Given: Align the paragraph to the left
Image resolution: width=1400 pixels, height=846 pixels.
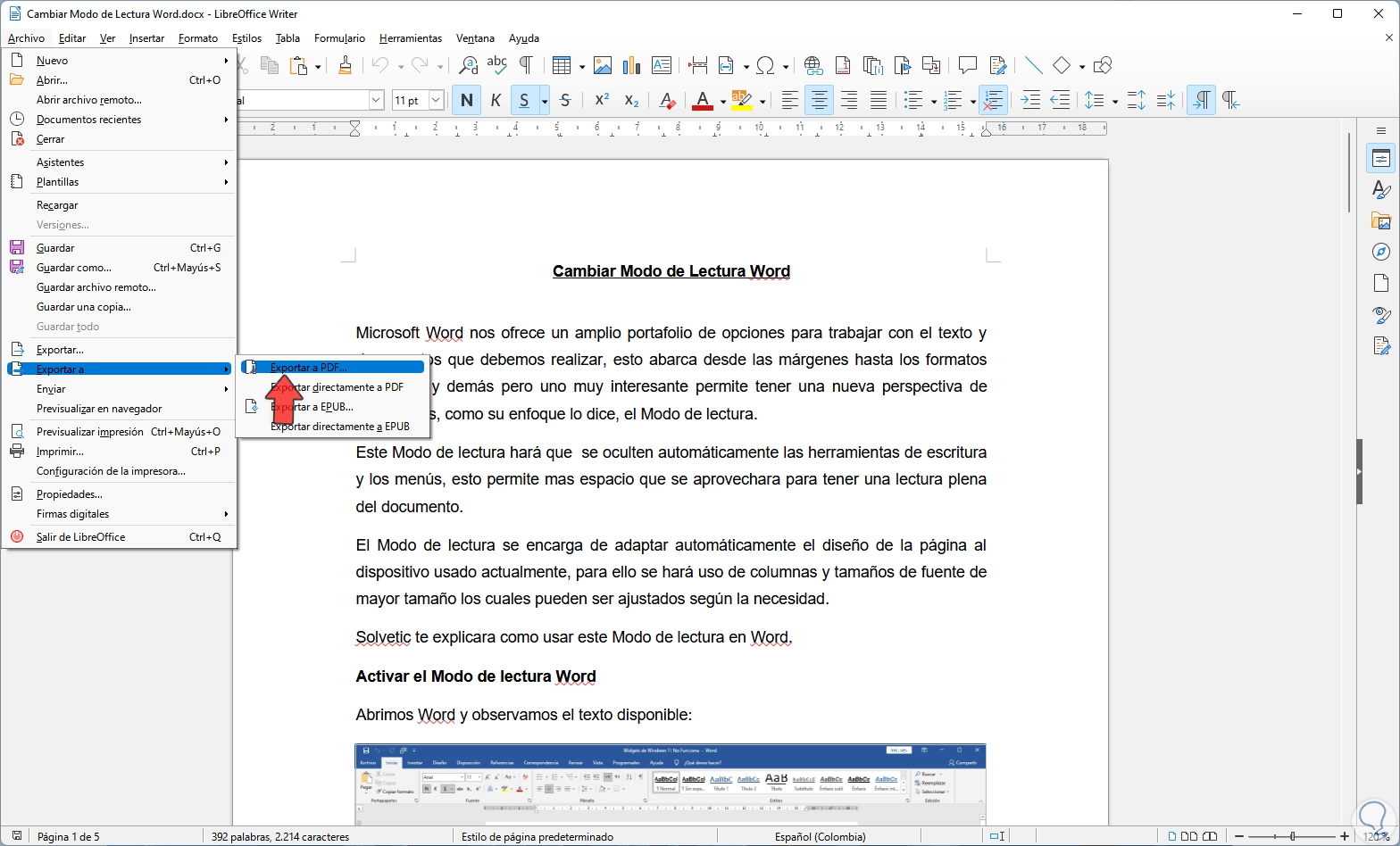Looking at the screenshot, I should click(x=789, y=101).
